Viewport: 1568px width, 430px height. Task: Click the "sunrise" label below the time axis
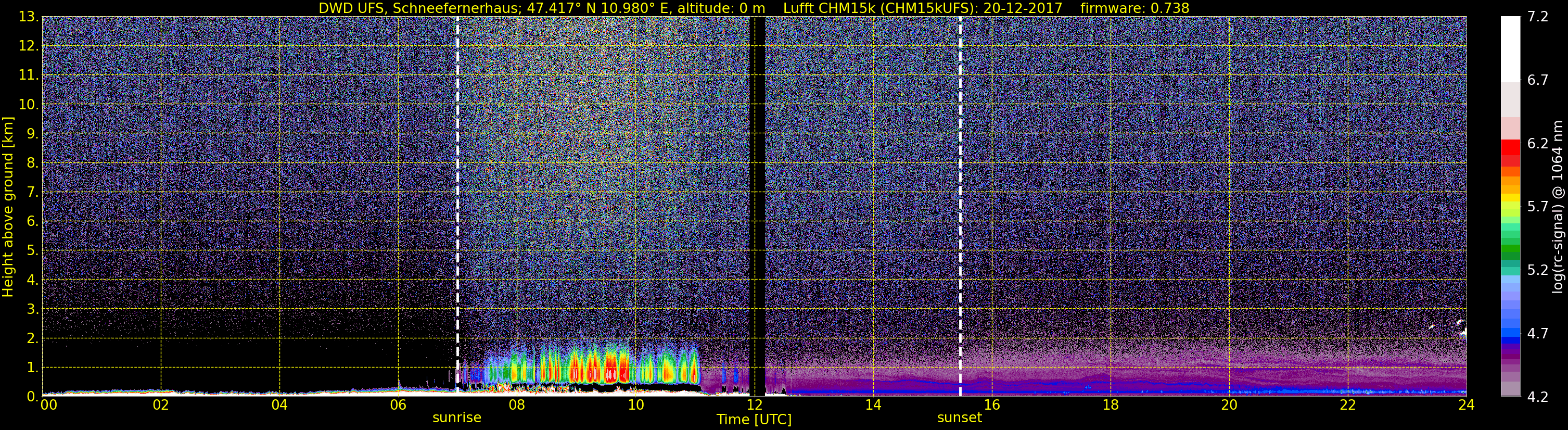click(456, 418)
